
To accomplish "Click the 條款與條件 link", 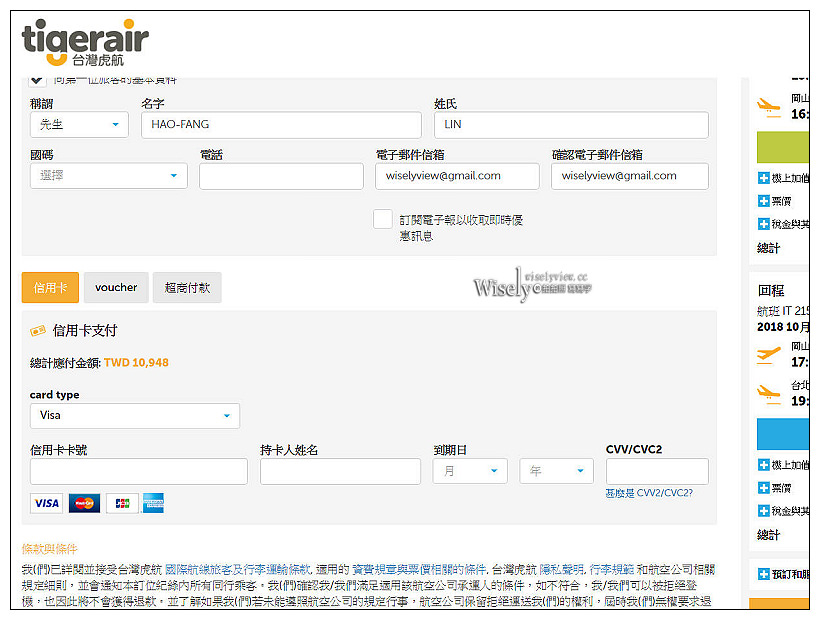I will tap(48, 549).
